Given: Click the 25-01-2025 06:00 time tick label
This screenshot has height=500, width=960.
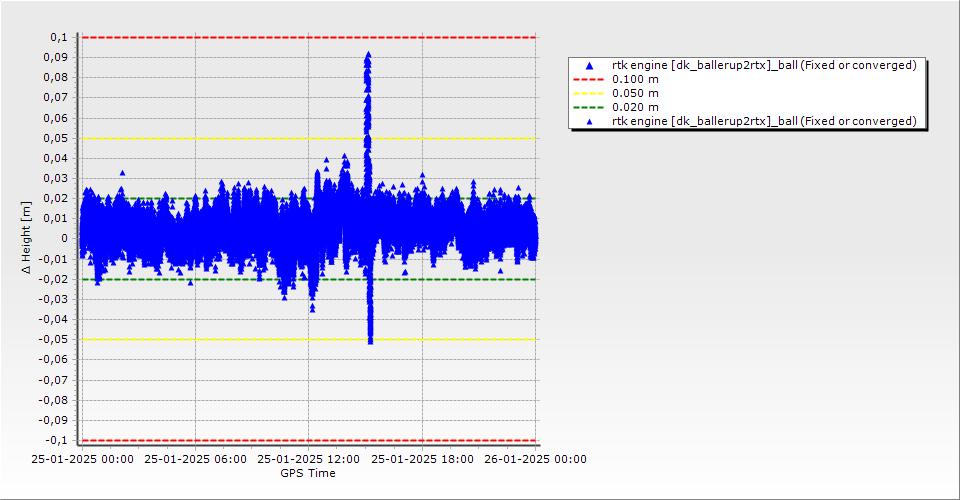Looking at the screenshot, I should (x=195, y=459).
